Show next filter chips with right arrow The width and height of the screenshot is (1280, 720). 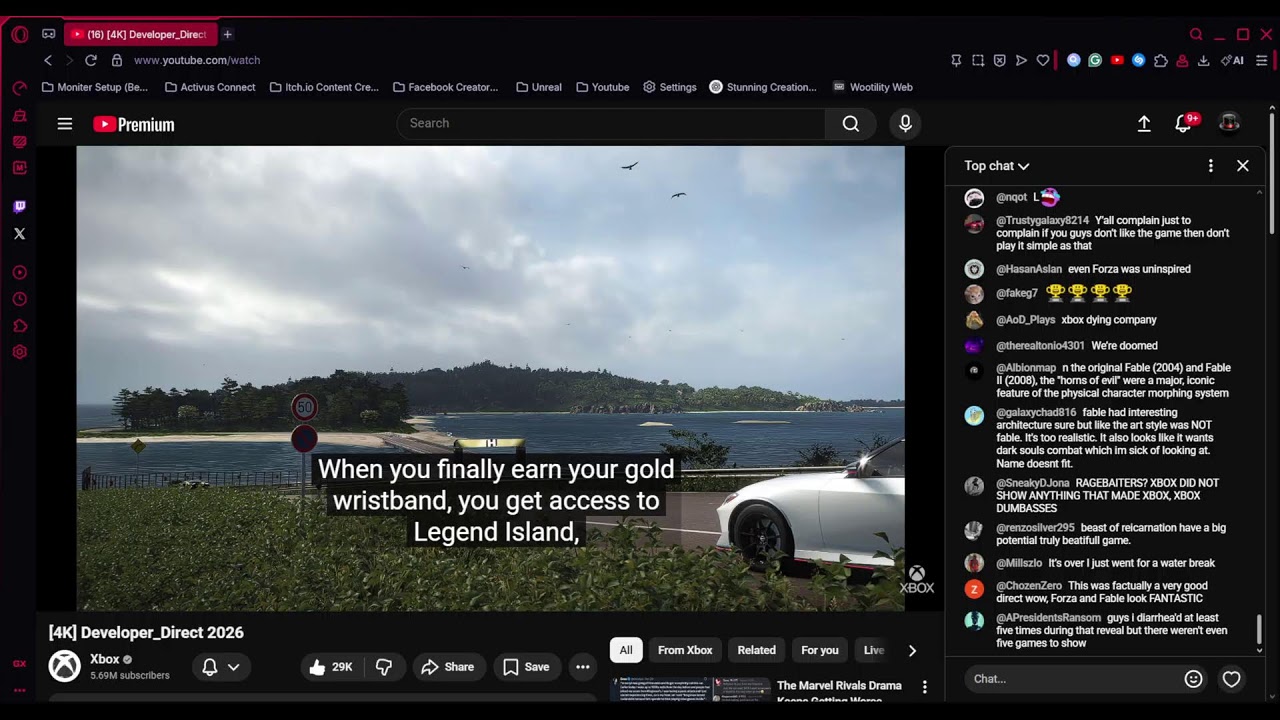(x=912, y=651)
